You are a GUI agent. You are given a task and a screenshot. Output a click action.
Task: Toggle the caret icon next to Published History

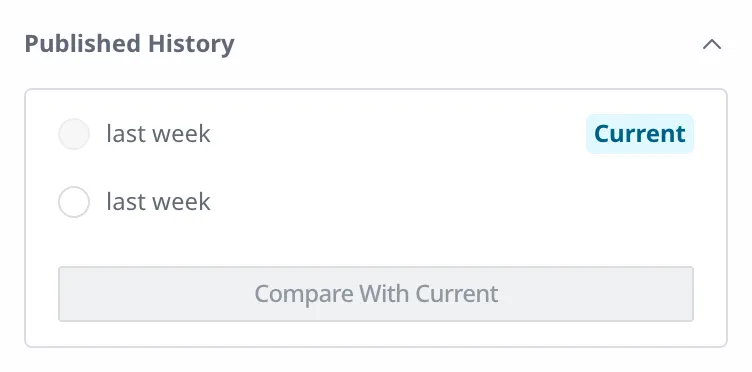pyautogui.click(x=712, y=44)
